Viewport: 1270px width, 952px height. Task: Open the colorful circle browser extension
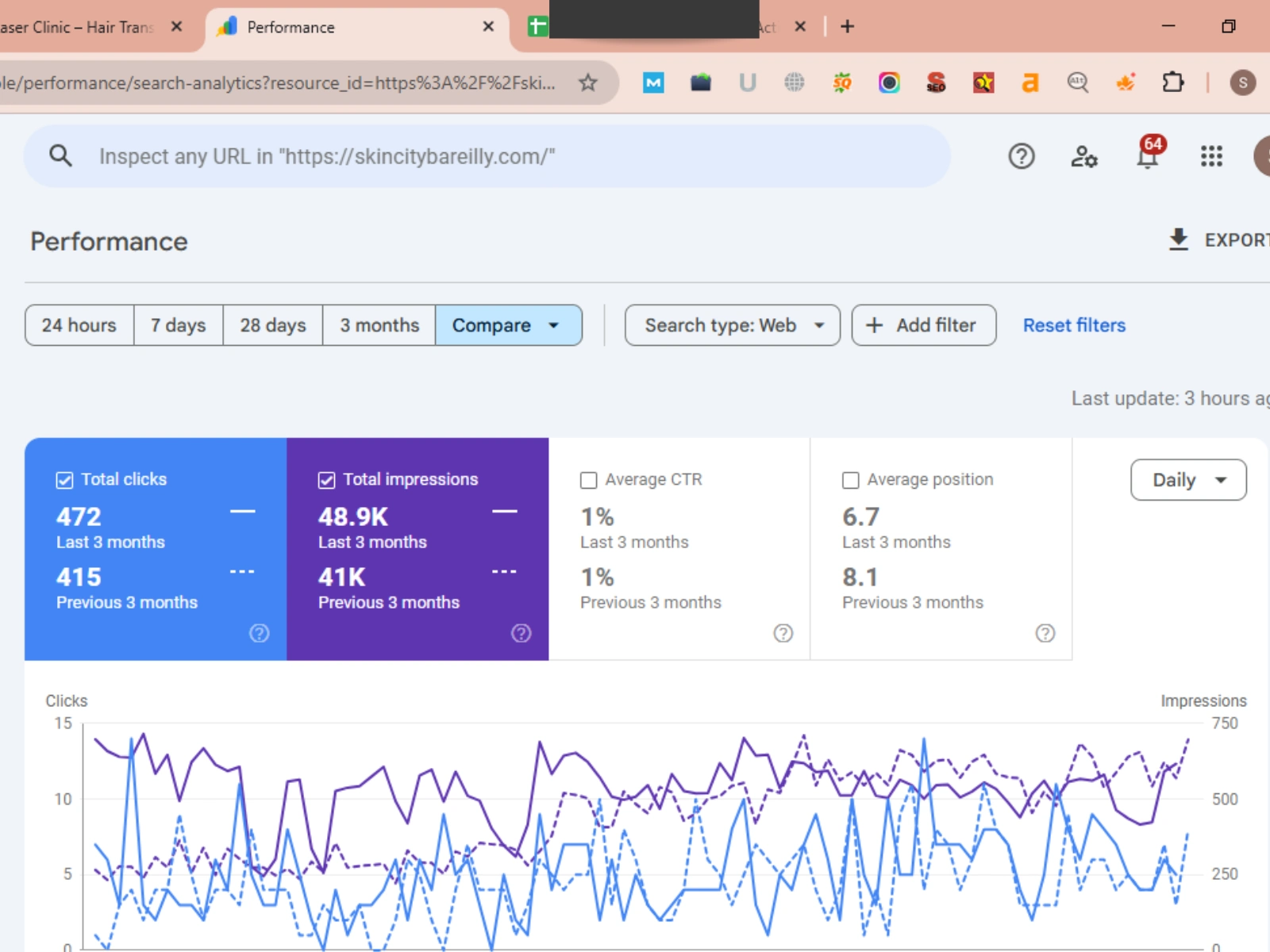point(889,83)
